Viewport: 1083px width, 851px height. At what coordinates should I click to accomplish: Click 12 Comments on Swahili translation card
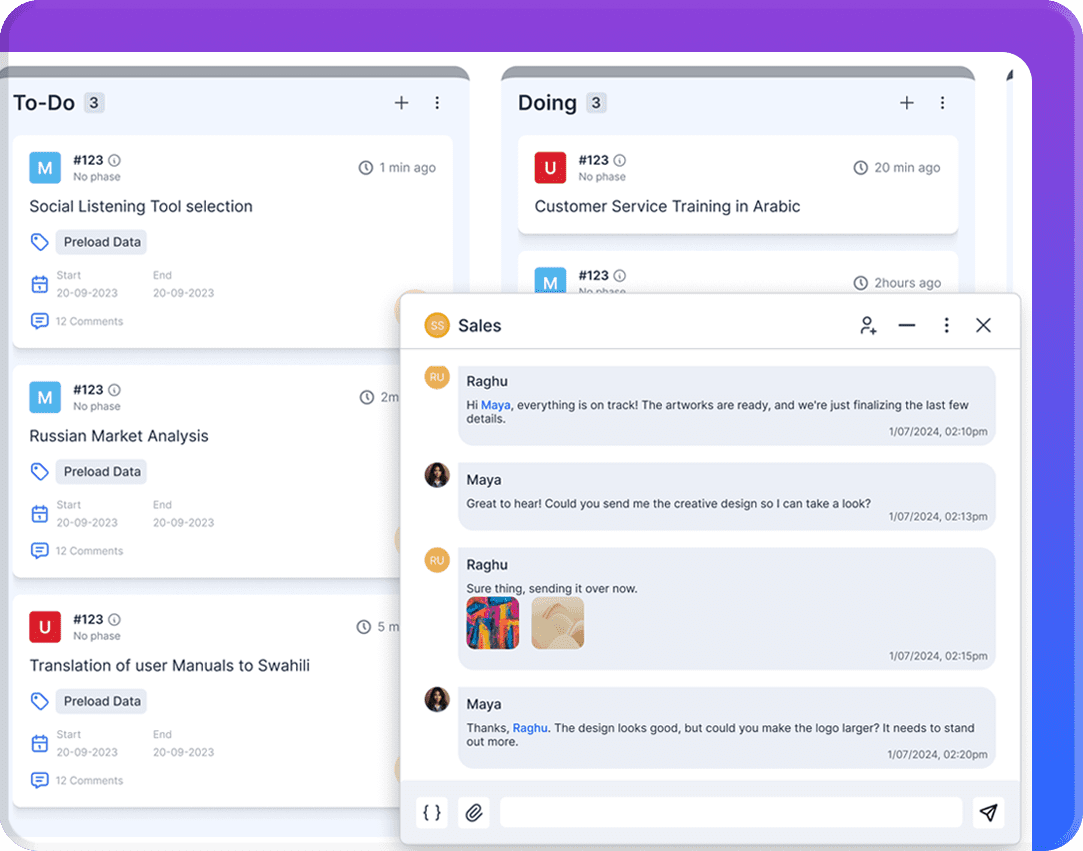[89, 780]
